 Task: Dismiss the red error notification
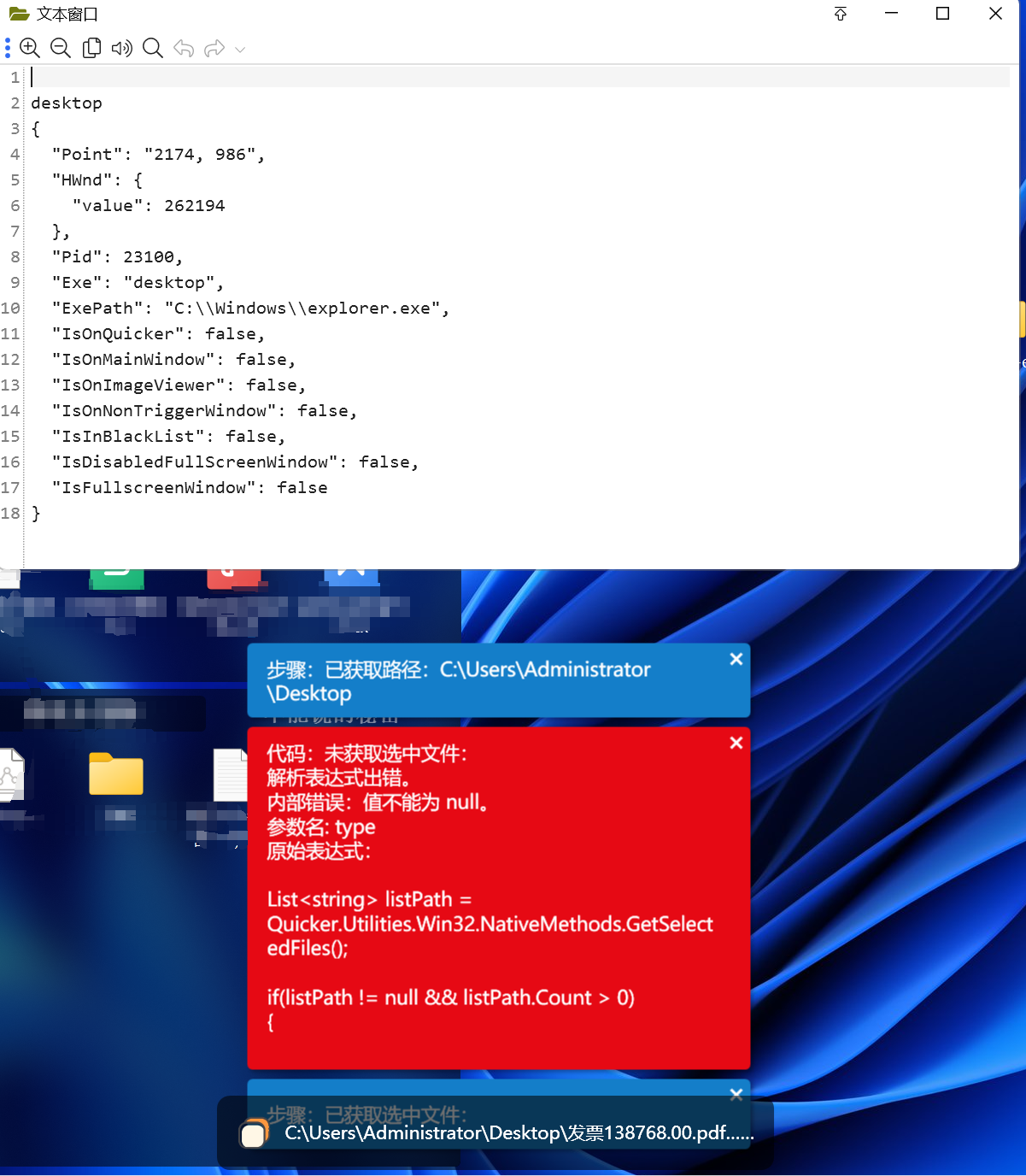(x=736, y=743)
